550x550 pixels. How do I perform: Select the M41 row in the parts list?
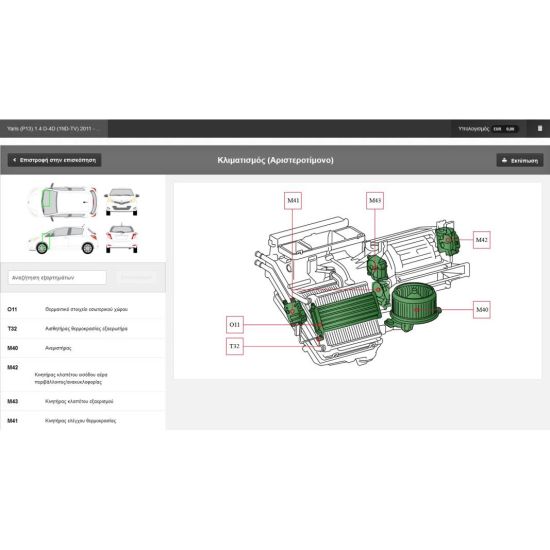pyautogui.click(x=83, y=421)
